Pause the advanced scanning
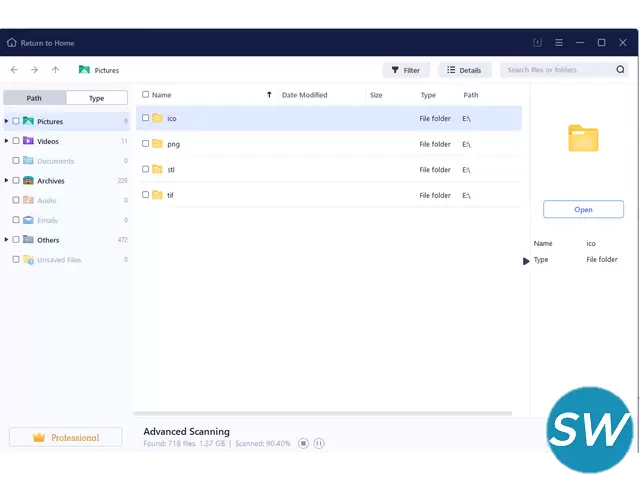Image resolution: width=640 pixels, height=480 pixels. point(319,443)
